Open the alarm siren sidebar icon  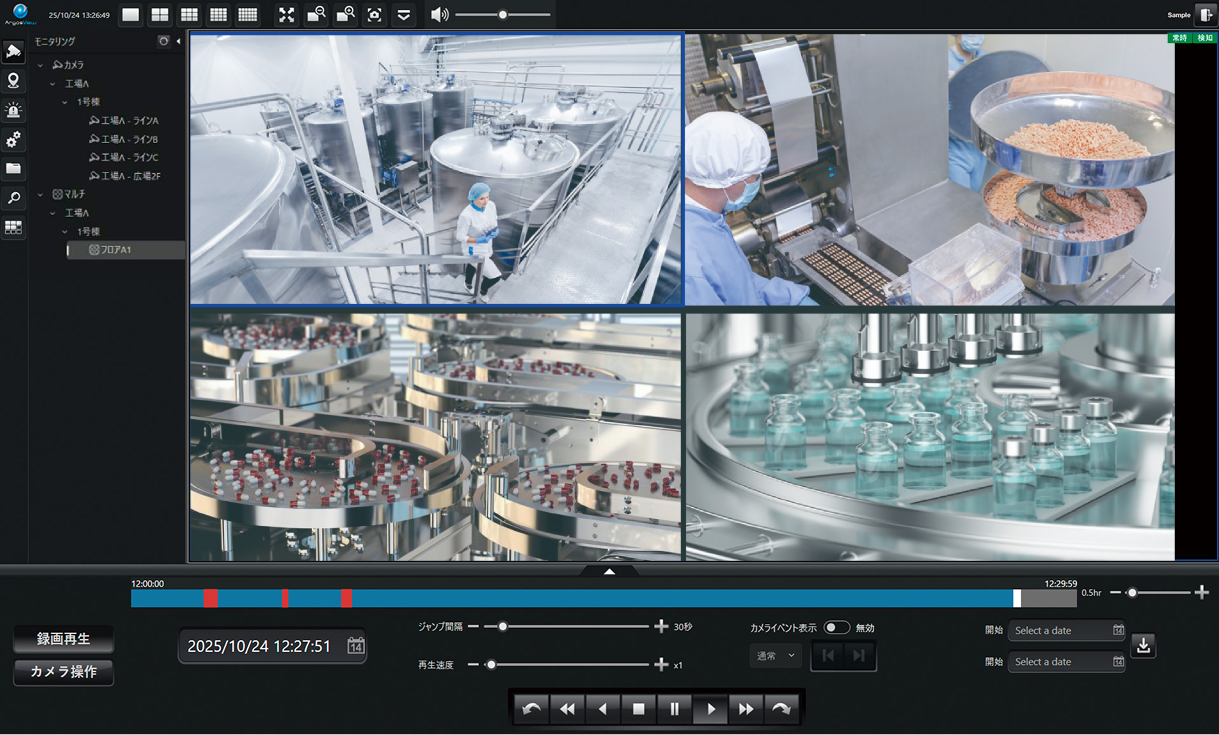[14, 110]
